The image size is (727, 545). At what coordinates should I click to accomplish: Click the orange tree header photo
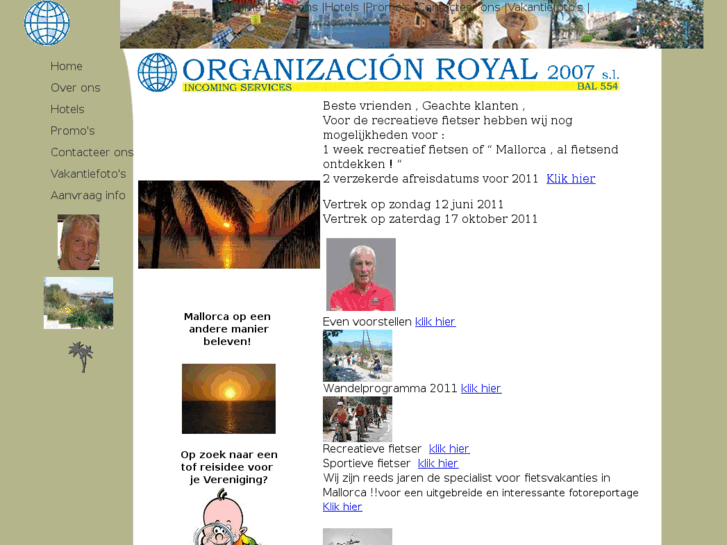[x=670, y=24]
